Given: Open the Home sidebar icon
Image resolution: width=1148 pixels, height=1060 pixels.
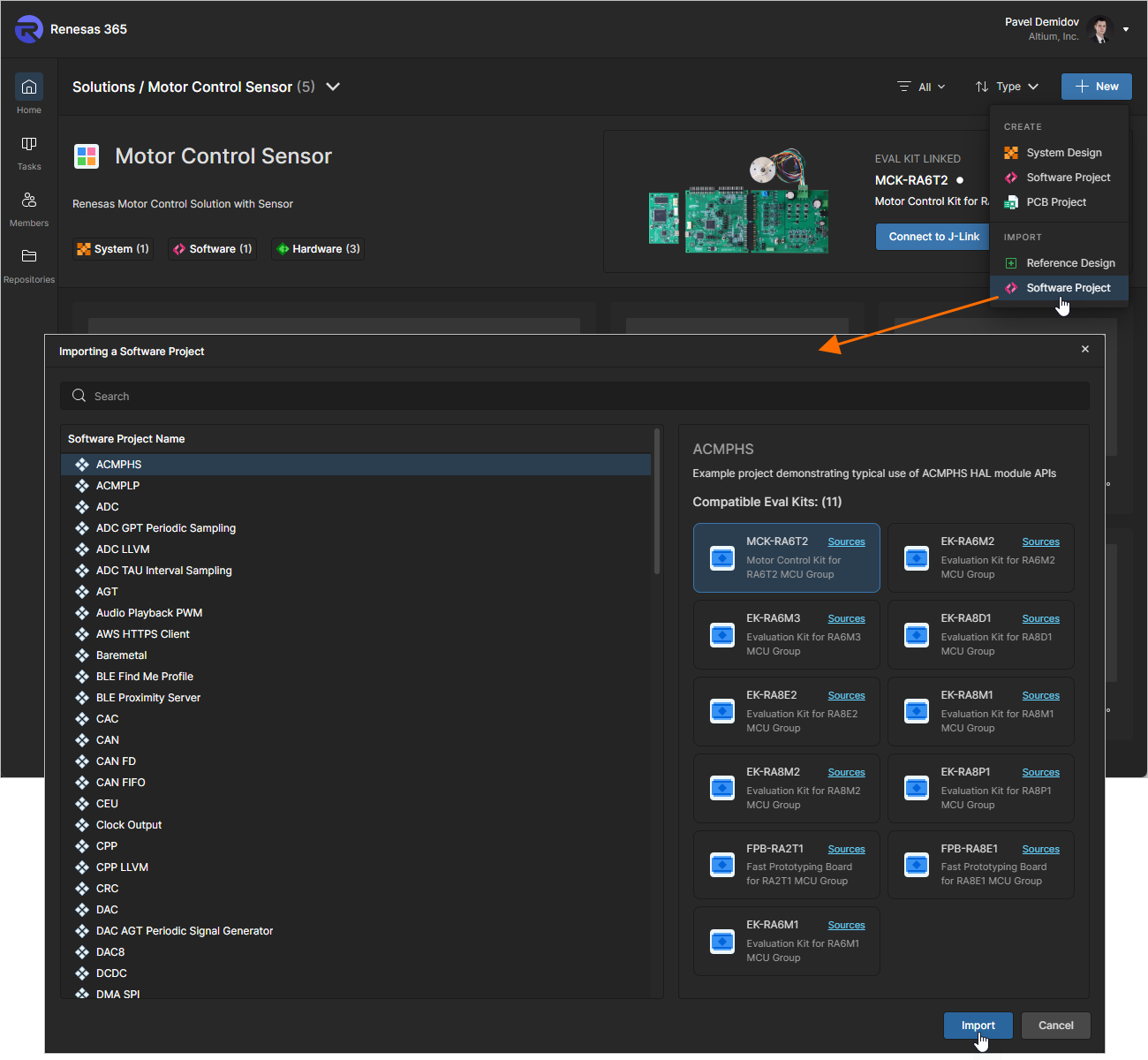Looking at the screenshot, I should tap(29, 87).
